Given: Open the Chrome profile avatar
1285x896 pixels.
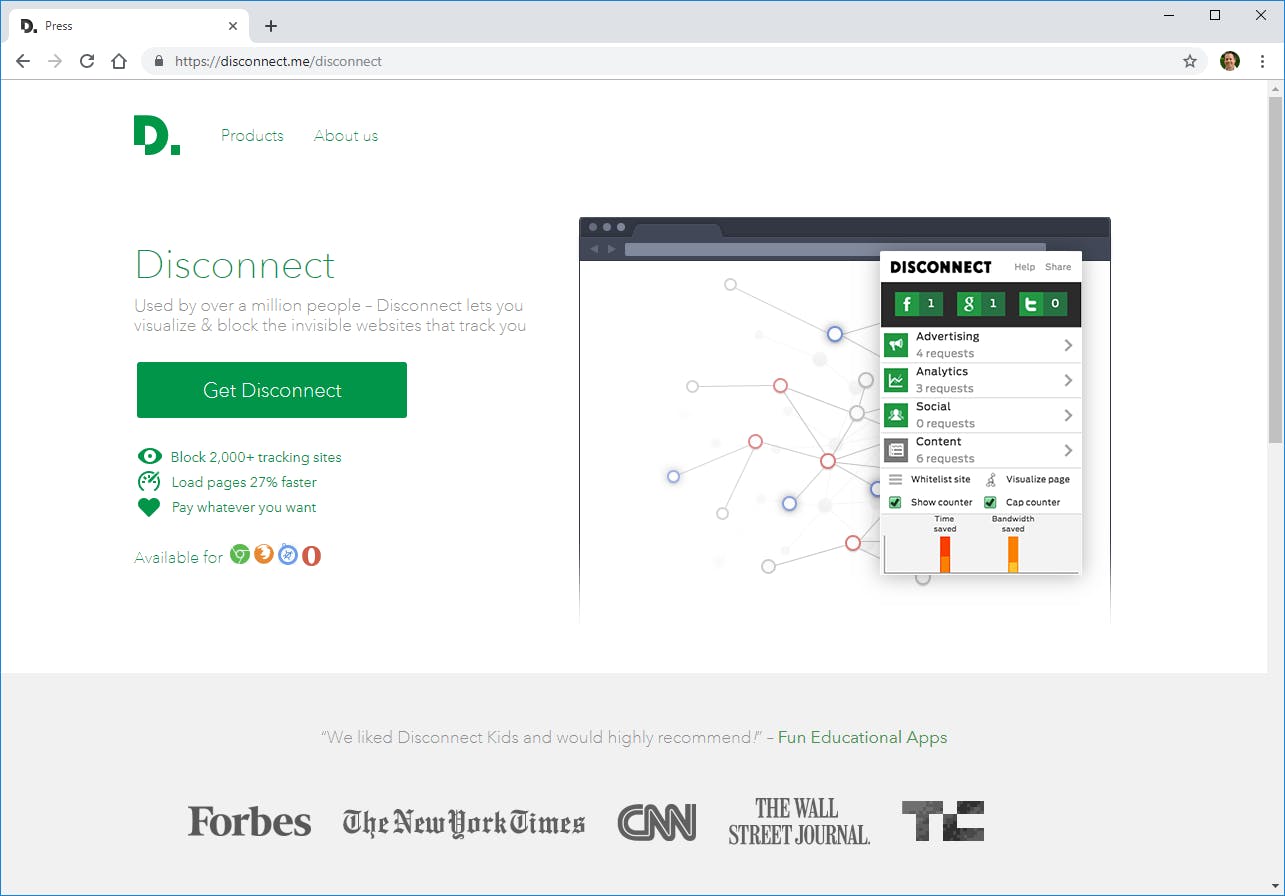Looking at the screenshot, I should 1230,61.
